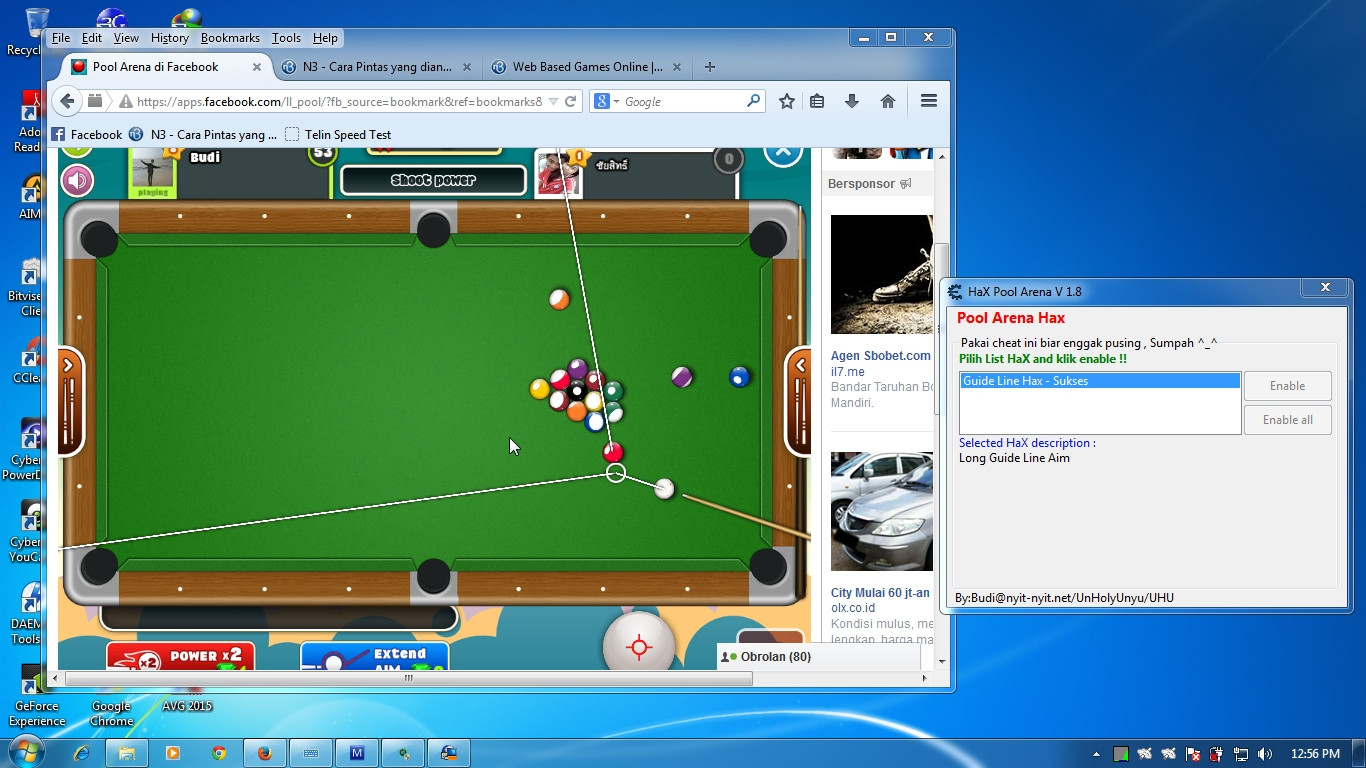Screen dimensions: 1366x768
Task: Open Windows Start button
Action: (x=24, y=752)
